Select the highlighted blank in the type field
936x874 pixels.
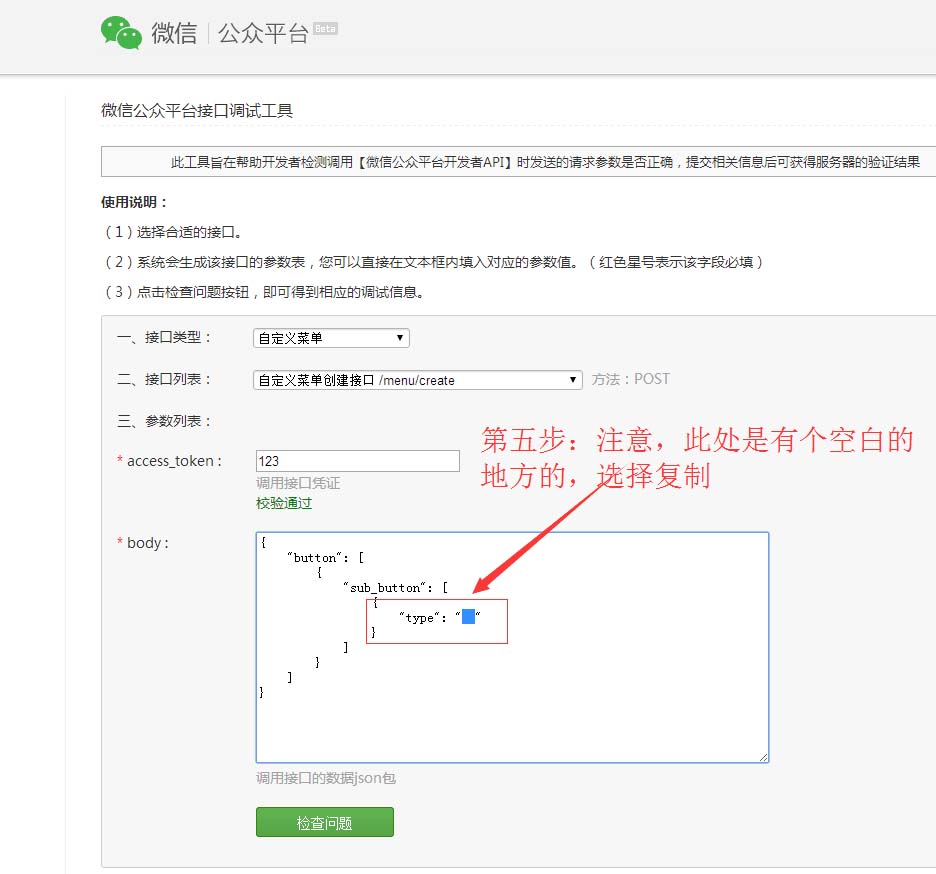coord(468,617)
